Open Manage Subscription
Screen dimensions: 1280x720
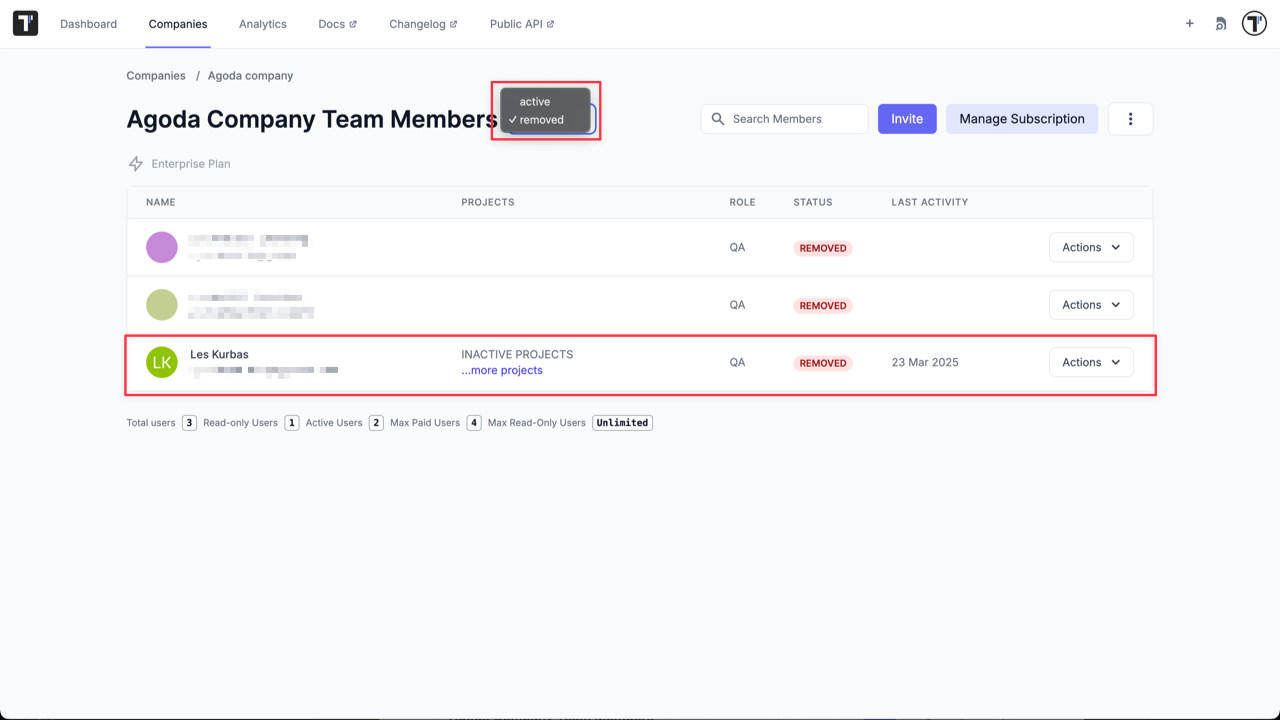(x=1021, y=118)
